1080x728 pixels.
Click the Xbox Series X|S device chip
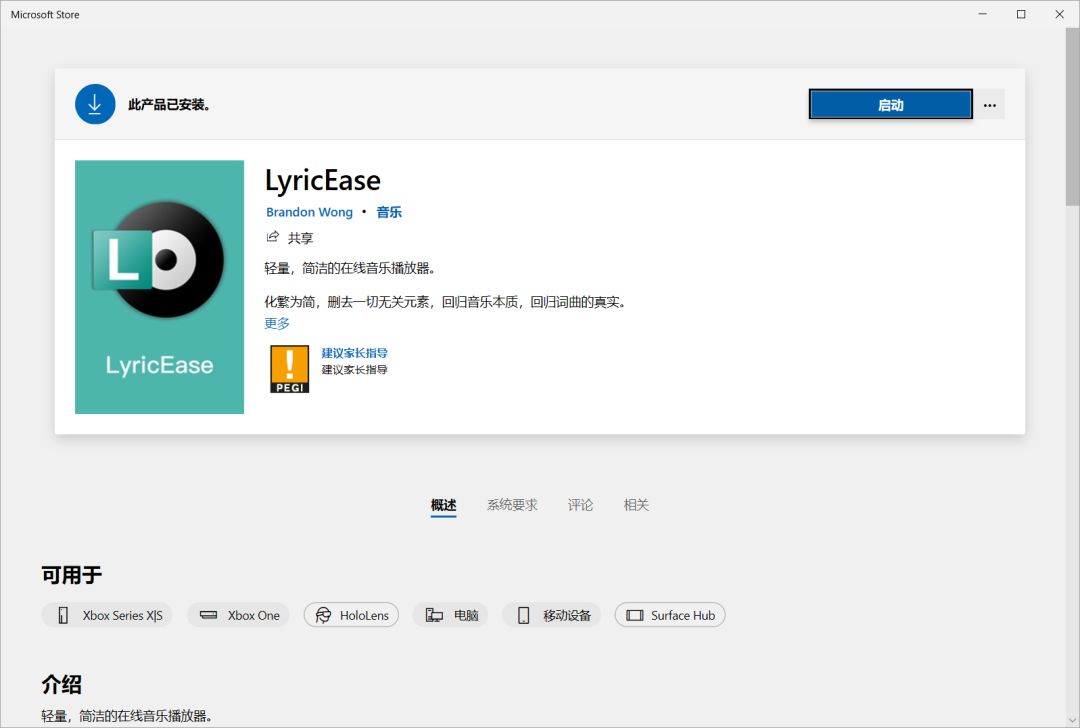pos(107,615)
